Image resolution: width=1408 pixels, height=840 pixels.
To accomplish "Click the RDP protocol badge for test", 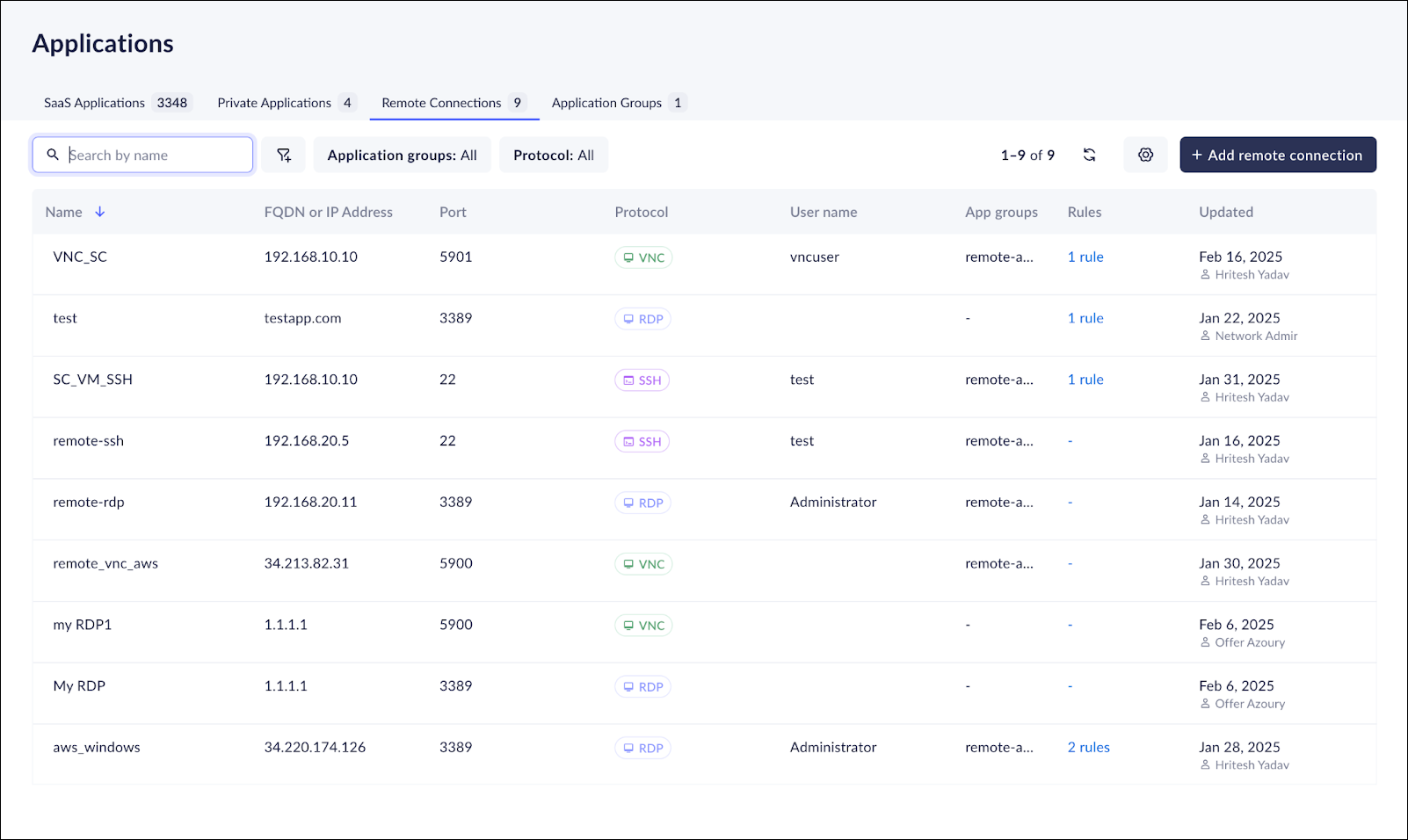I will pos(642,319).
